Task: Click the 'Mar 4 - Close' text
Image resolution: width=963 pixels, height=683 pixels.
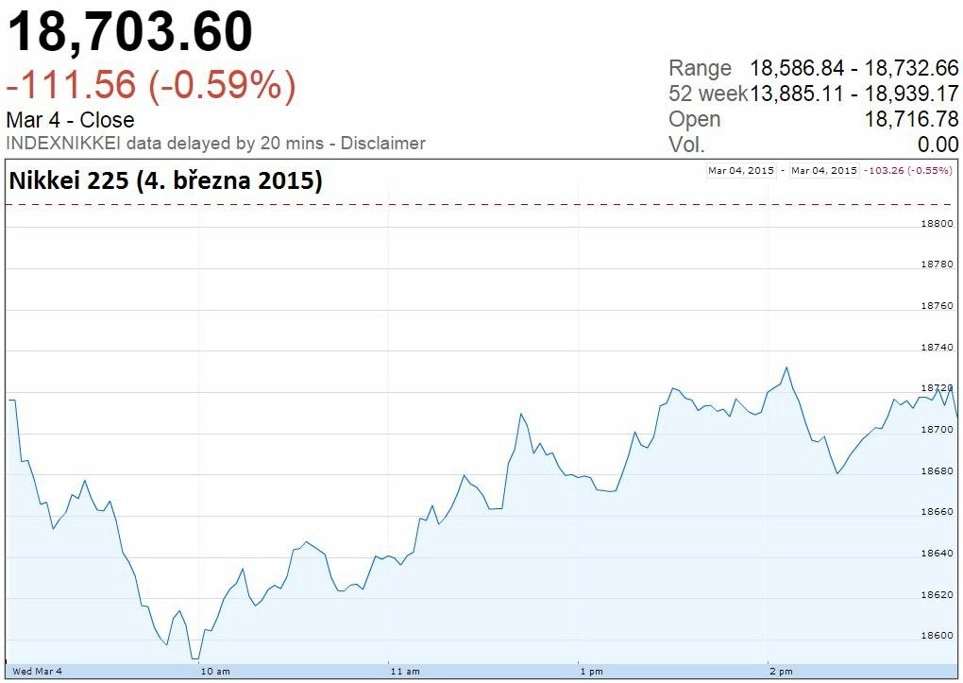Action: (70, 120)
